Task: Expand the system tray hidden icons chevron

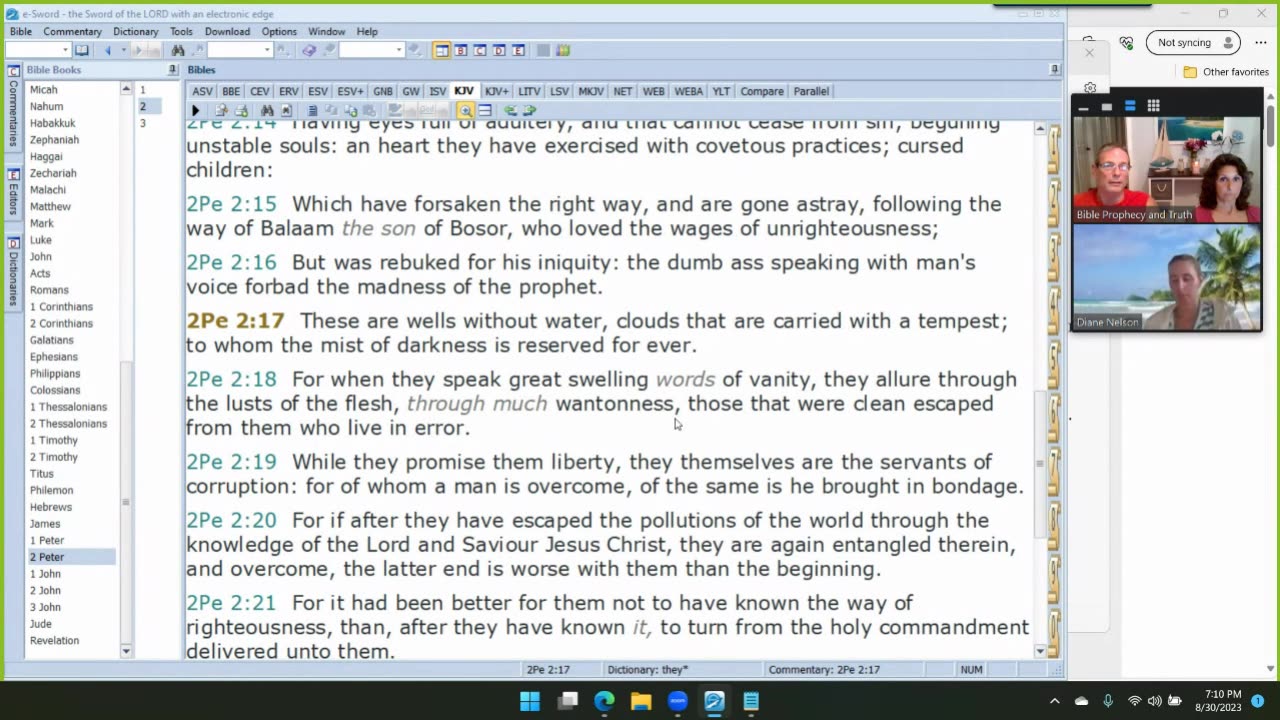Action: click(x=1054, y=701)
